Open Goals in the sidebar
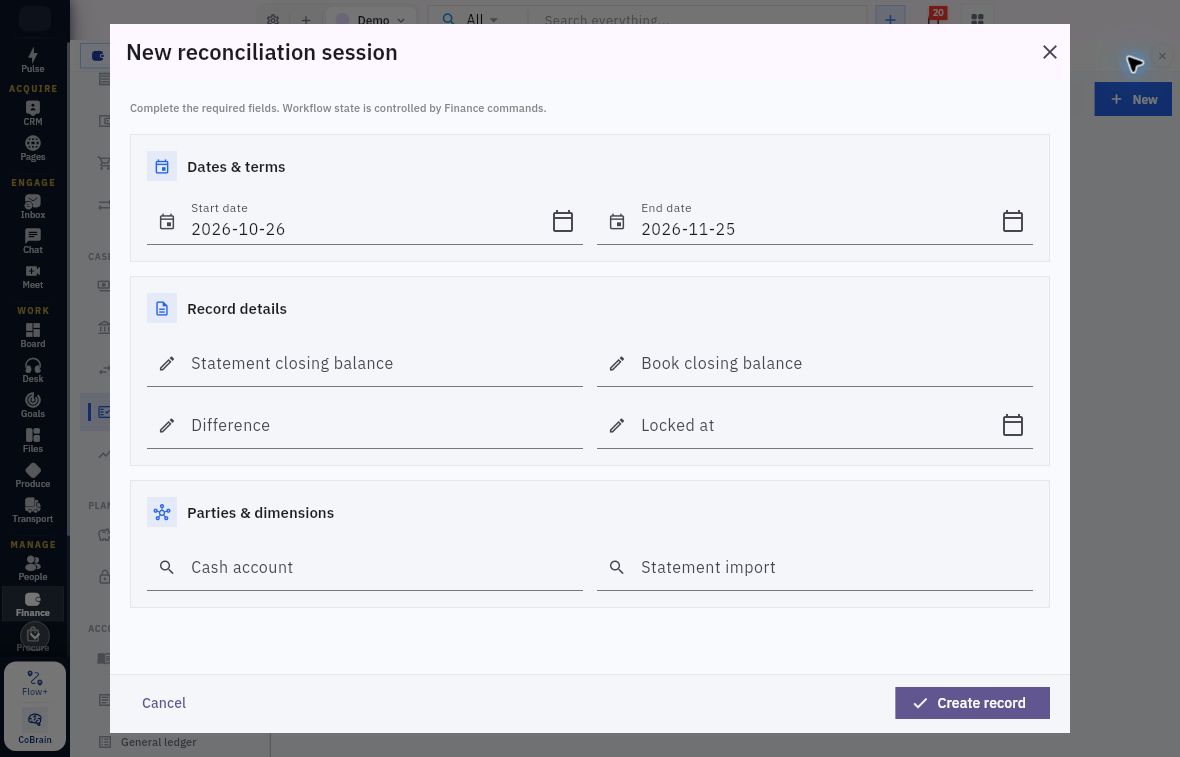The height and width of the screenshot is (757, 1180). [32, 405]
